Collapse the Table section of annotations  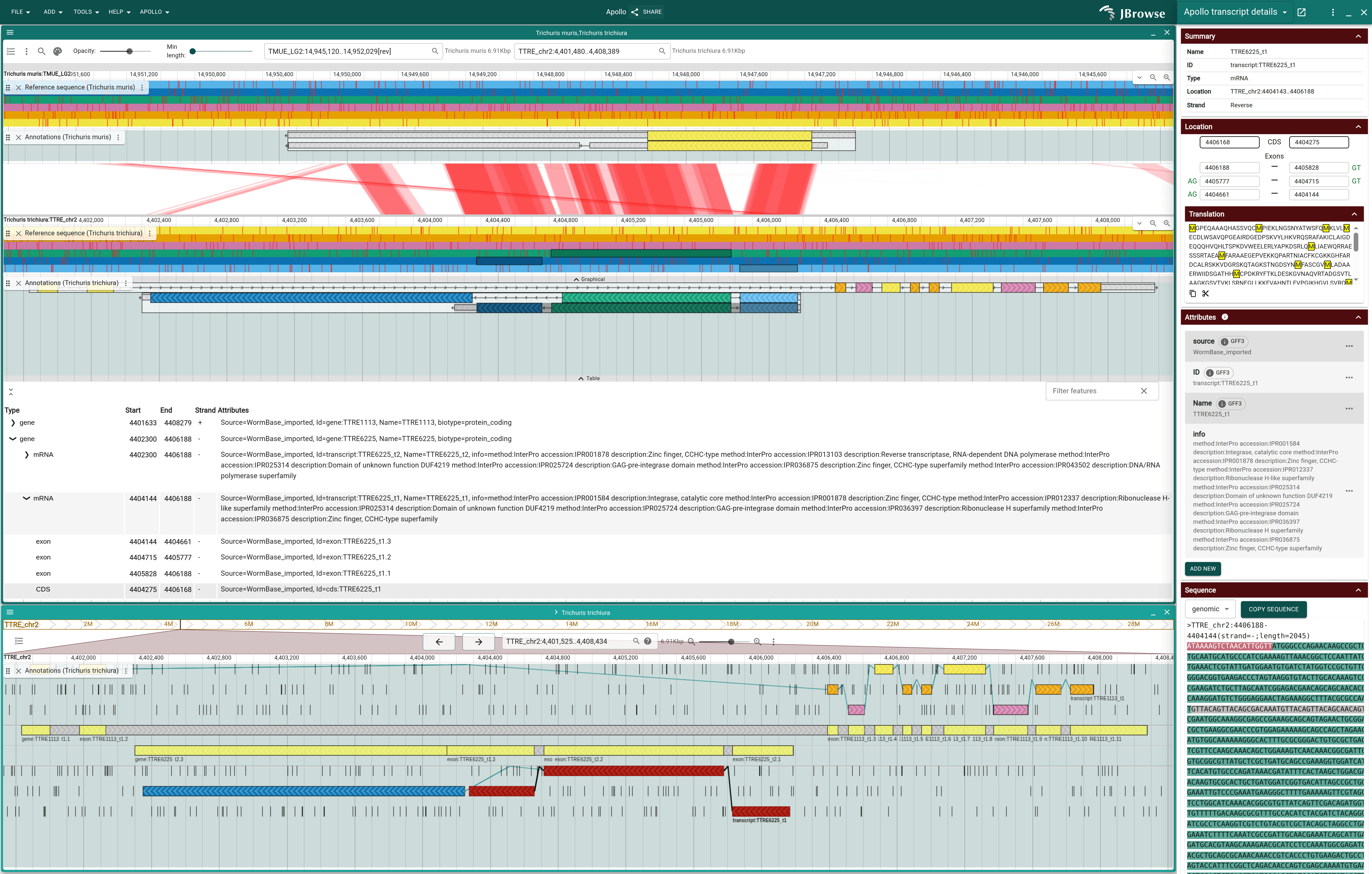click(589, 378)
